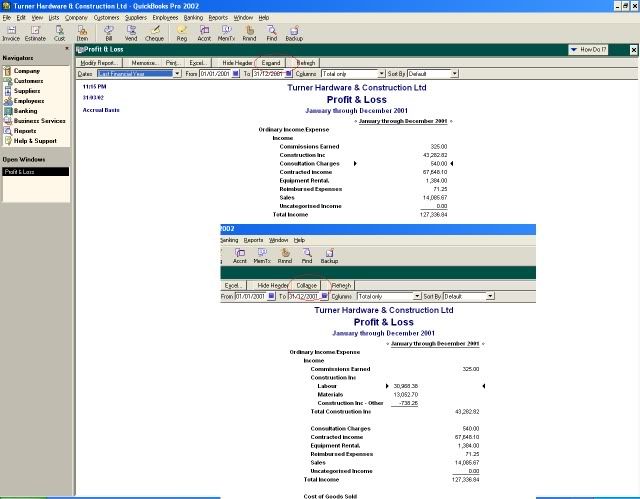Click the From date calendar icon
The image size is (640, 499).
point(236,73)
